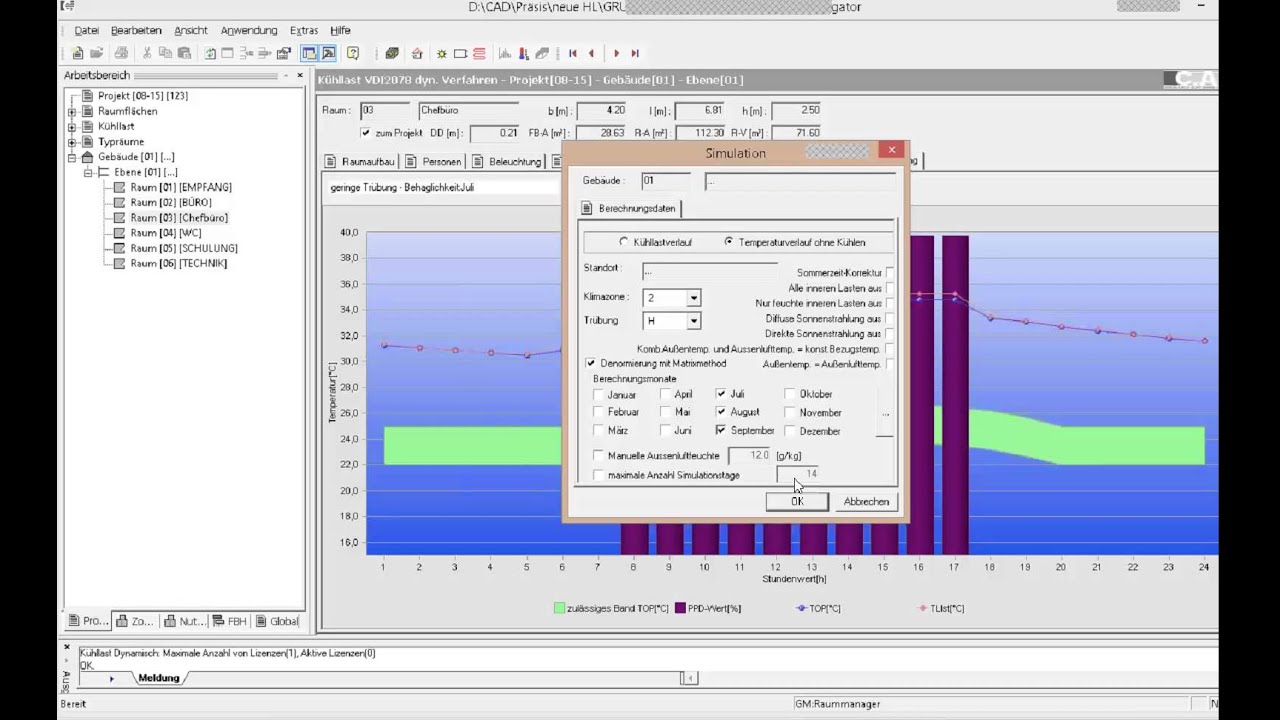
Task: Toggle Manuelle Aussenluftfeuchte checkbox
Action: pyautogui.click(x=598, y=456)
